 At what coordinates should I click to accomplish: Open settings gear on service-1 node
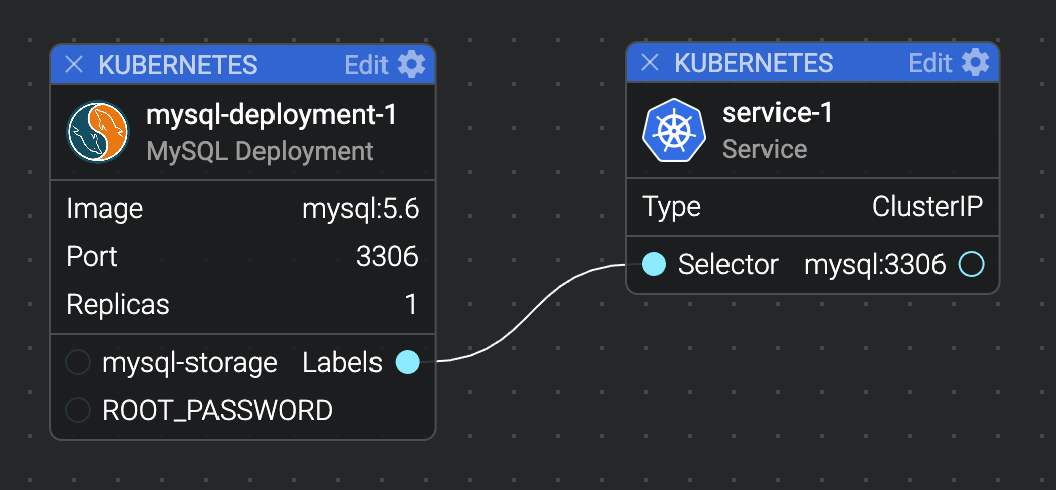[975, 63]
